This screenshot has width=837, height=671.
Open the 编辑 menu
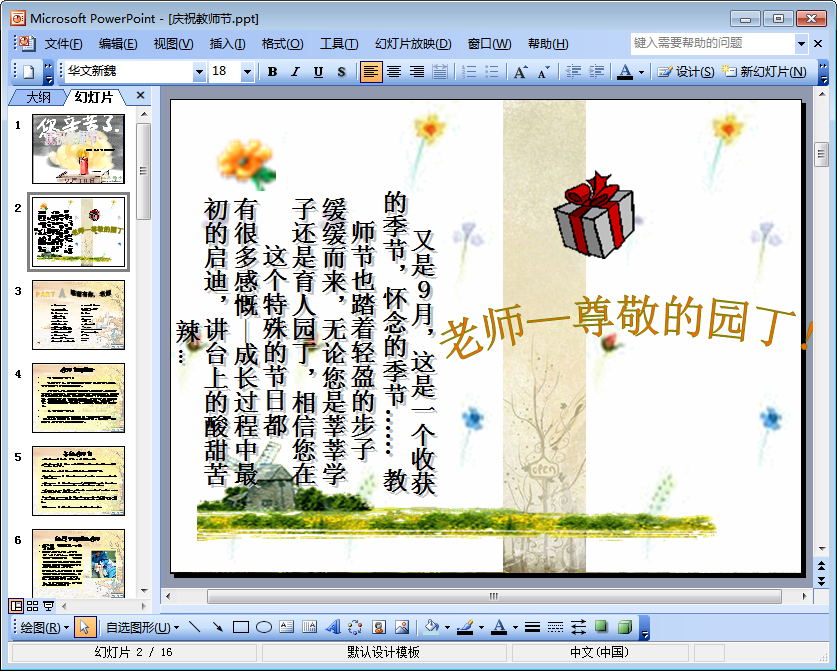tap(118, 44)
